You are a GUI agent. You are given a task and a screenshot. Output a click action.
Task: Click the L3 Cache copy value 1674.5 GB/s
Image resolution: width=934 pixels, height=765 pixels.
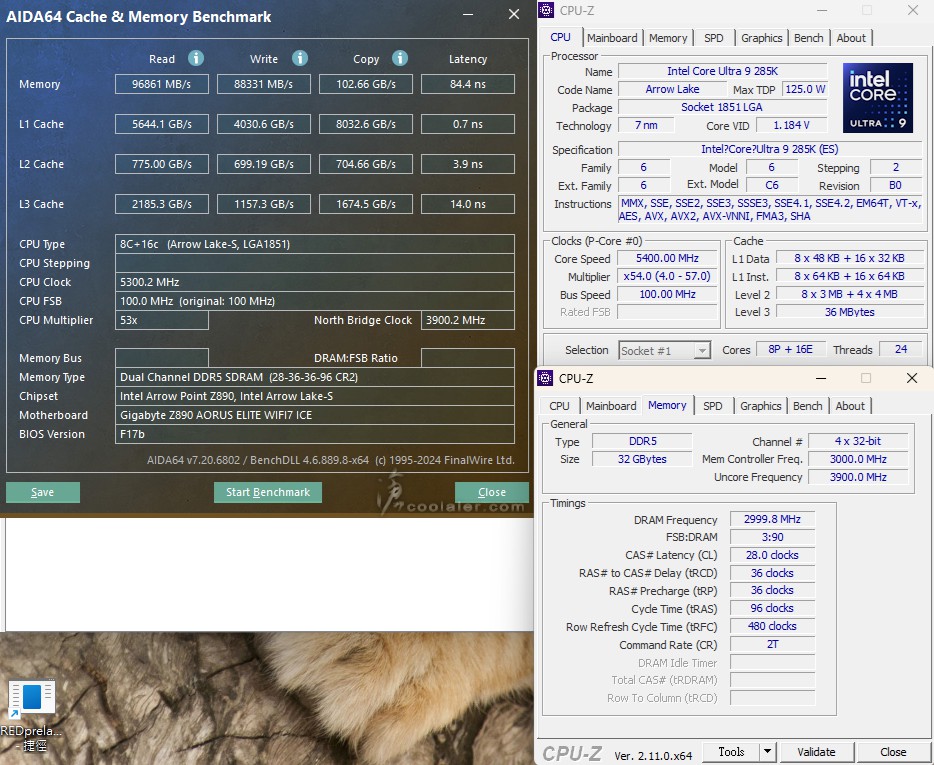(366, 204)
